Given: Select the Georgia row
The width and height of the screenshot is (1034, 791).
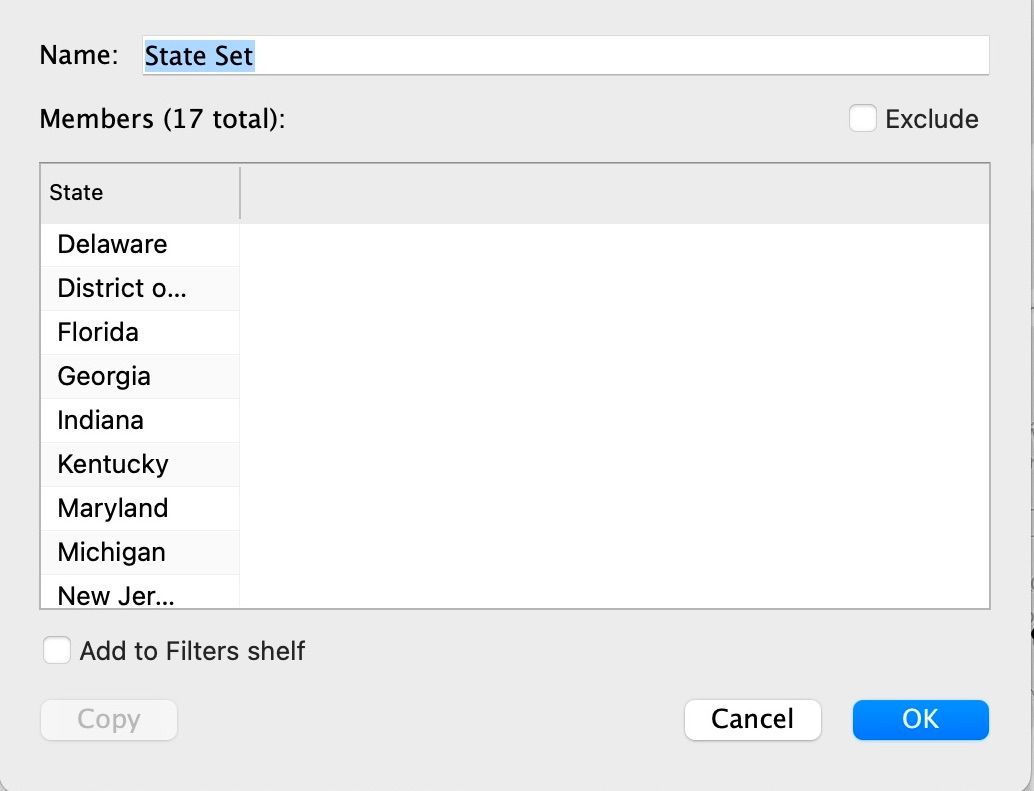Looking at the screenshot, I should pos(104,376).
